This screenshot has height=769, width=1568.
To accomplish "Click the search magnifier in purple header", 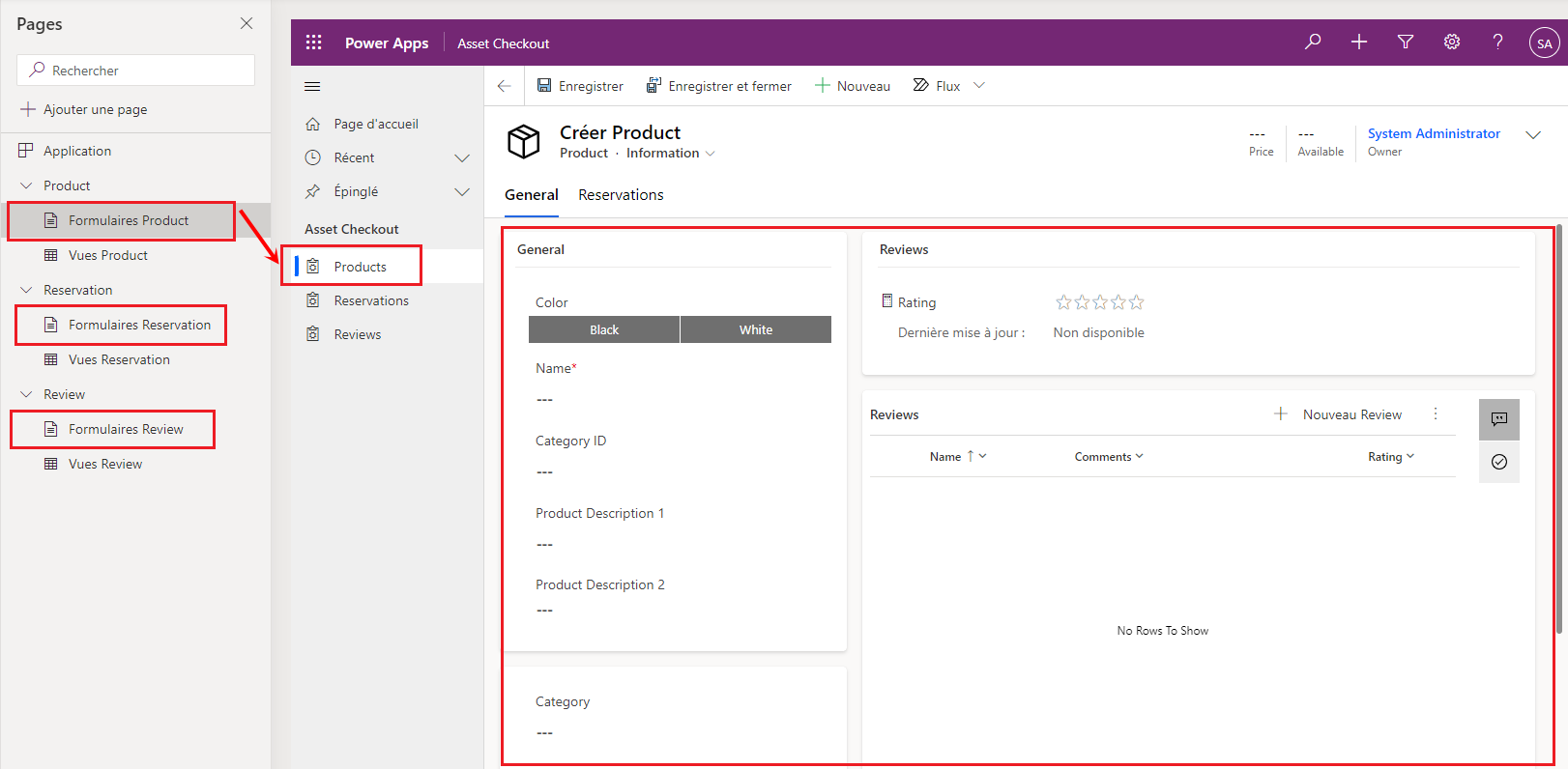I will pyautogui.click(x=1313, y=42).
